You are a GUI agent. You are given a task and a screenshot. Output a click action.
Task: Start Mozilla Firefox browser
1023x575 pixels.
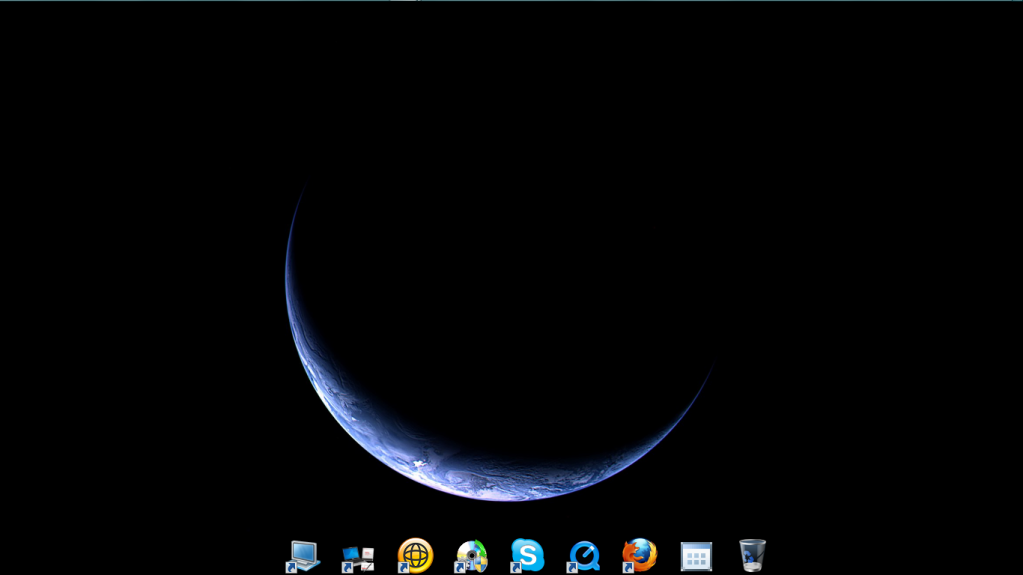coord(640,554)
